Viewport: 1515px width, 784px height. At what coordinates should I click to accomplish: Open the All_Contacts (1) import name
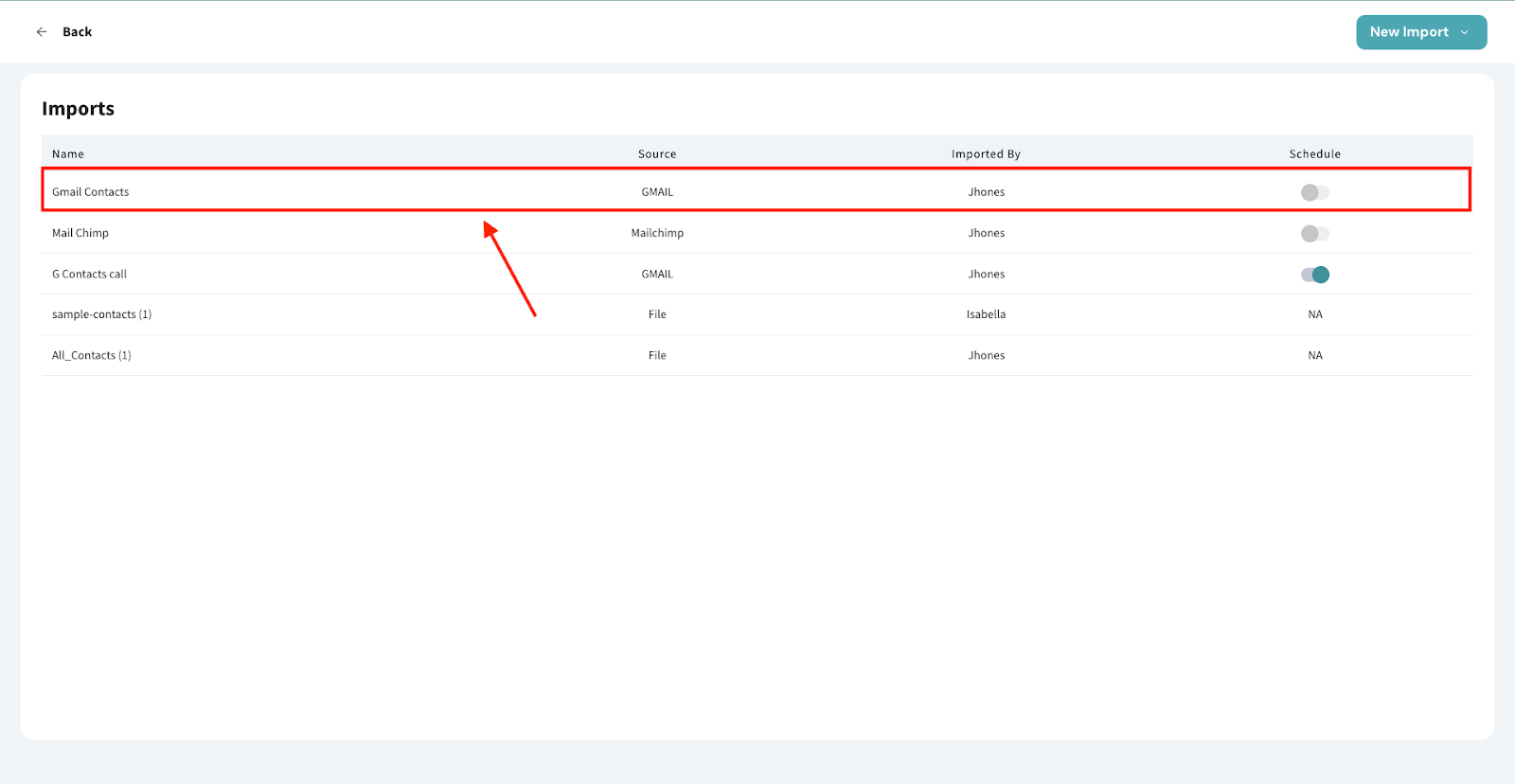click(91, 356)
